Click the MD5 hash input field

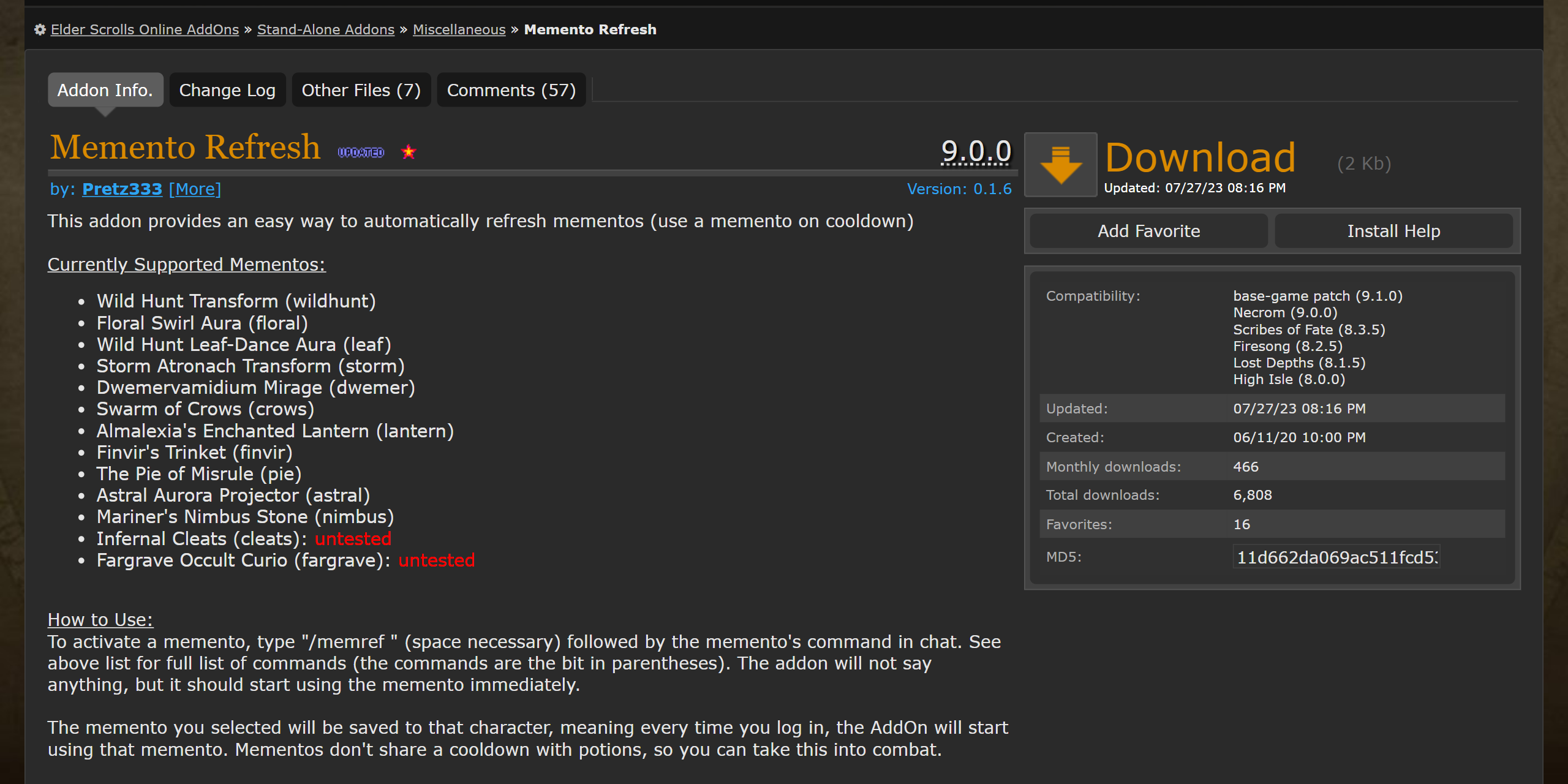[1336, 557]
